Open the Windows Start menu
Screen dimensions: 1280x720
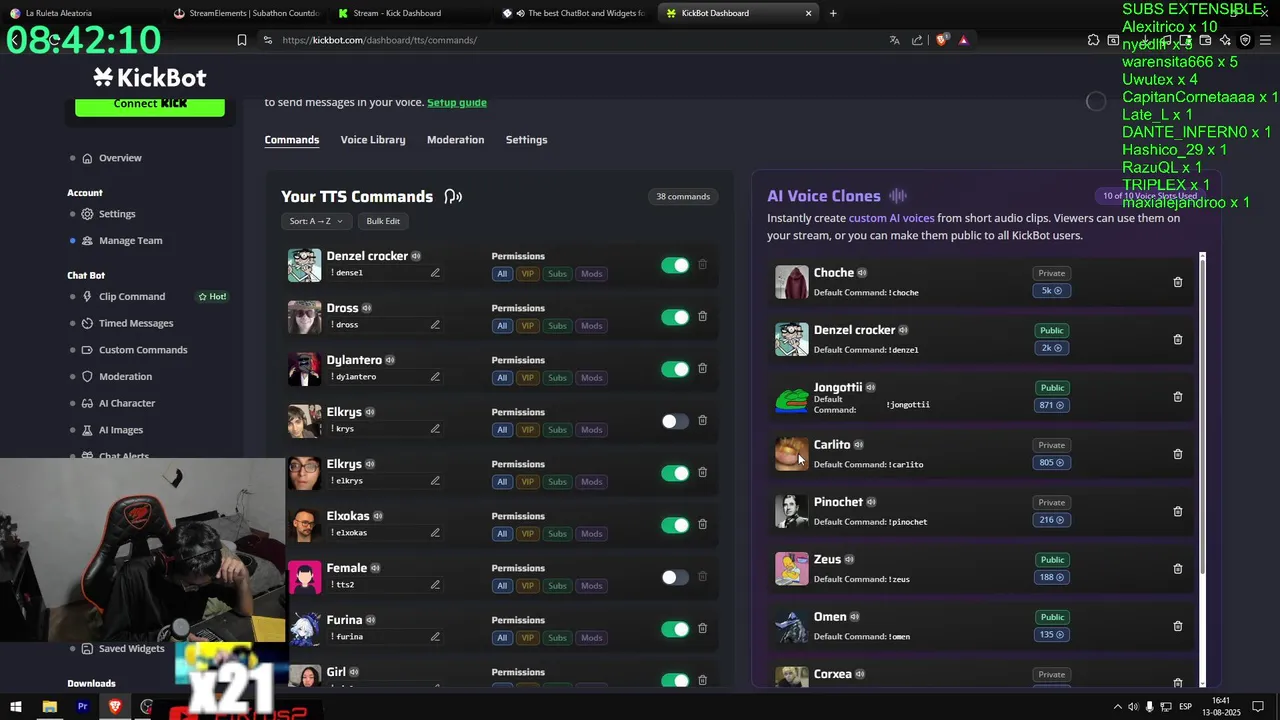16,707
